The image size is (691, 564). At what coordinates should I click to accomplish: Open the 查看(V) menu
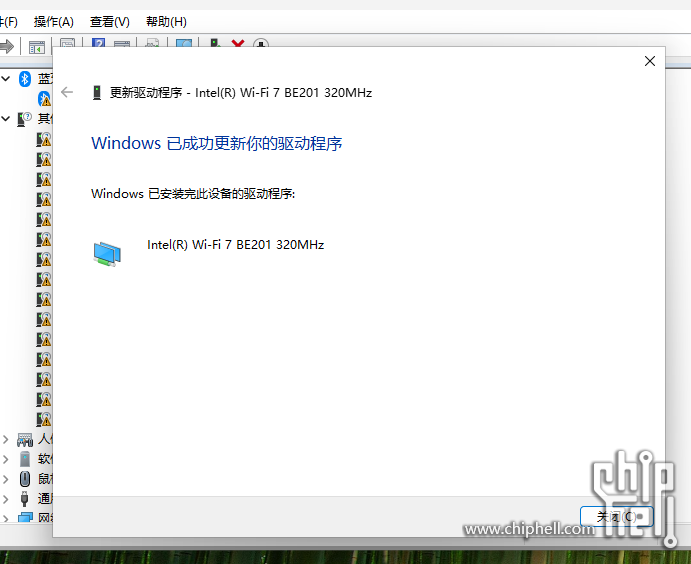(110, 22)
